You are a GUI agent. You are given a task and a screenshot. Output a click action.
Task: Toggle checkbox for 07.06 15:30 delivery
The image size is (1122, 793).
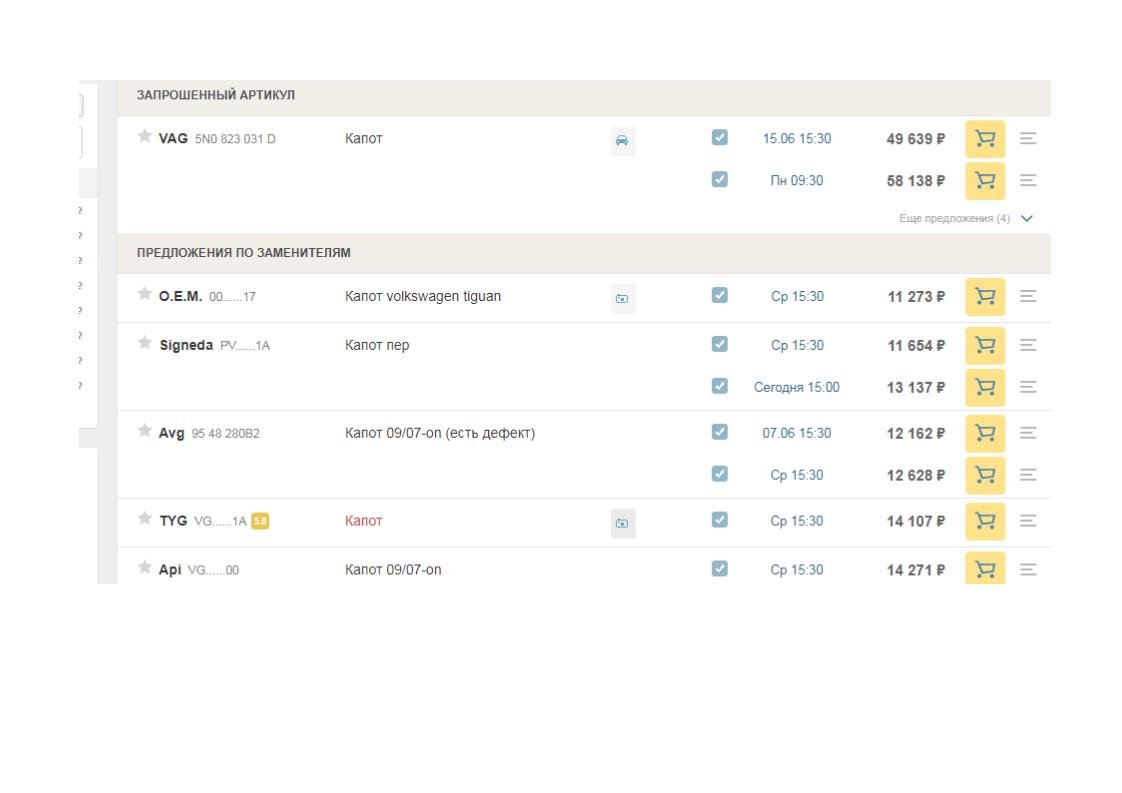720,432
